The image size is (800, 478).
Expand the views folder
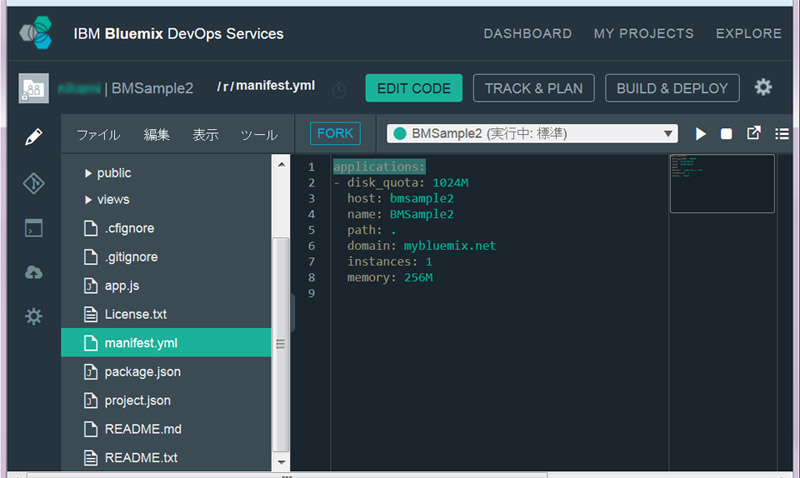pyautogui.click(x=88, y=199)
